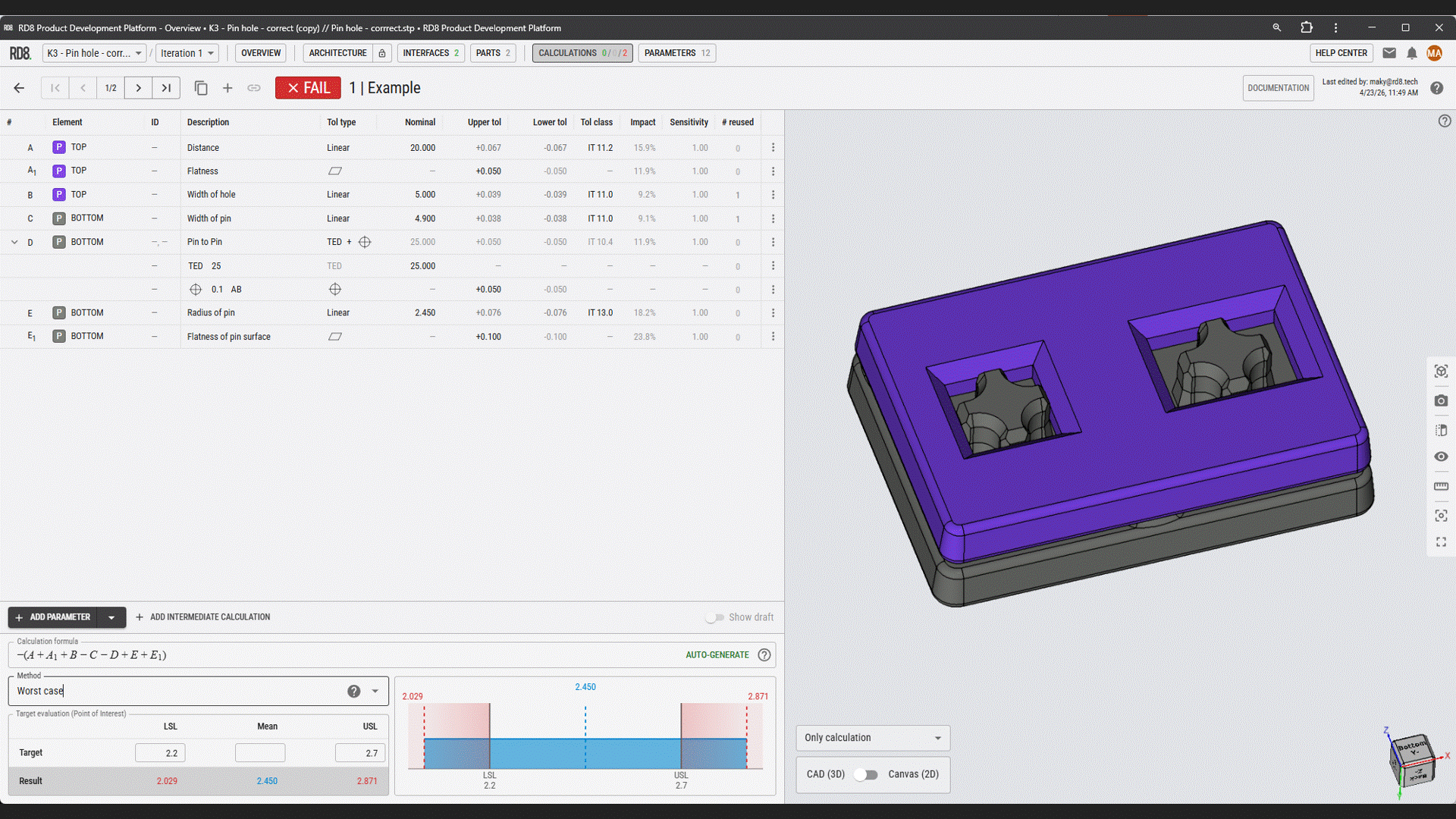The width and height of the screenshot is (1456, 819).
Task: Click the view orientation cube
Action: tap(1412, 761)
